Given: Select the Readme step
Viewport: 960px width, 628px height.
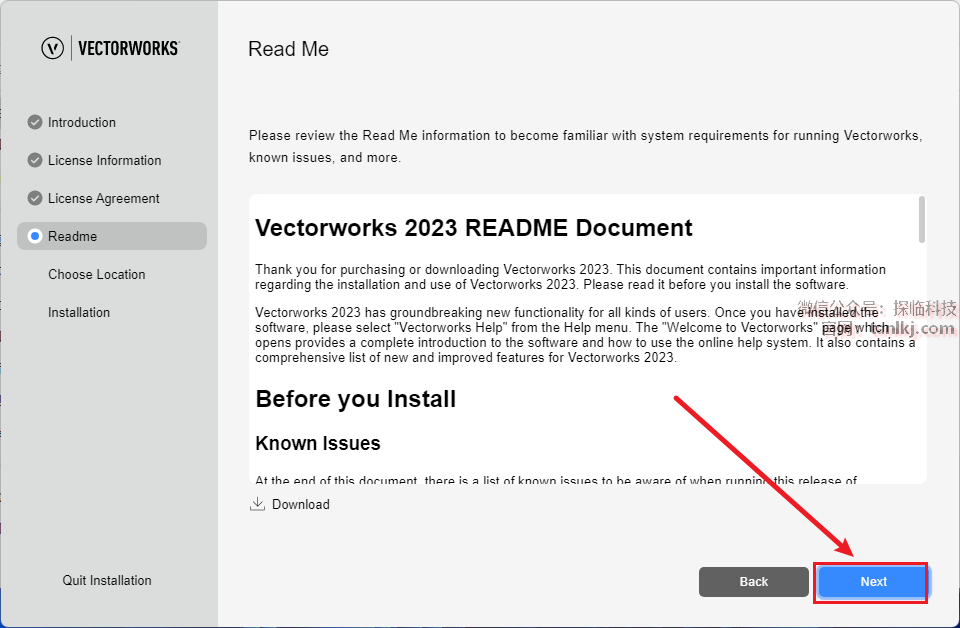Looking at the screenshot, I should pyautogui.click(x=112, y=236).
